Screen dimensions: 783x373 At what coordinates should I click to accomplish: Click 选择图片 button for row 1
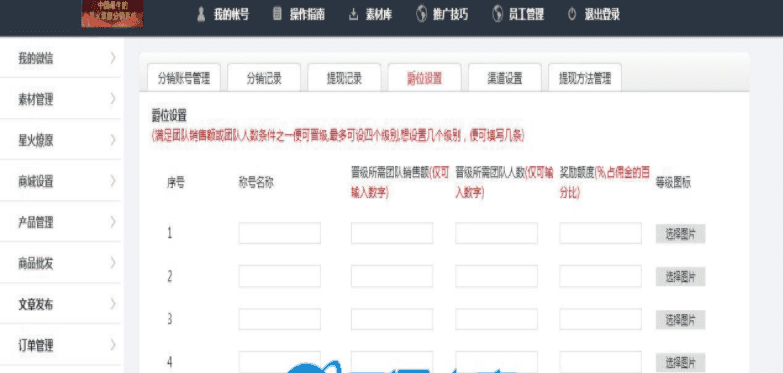pos(680,234)
